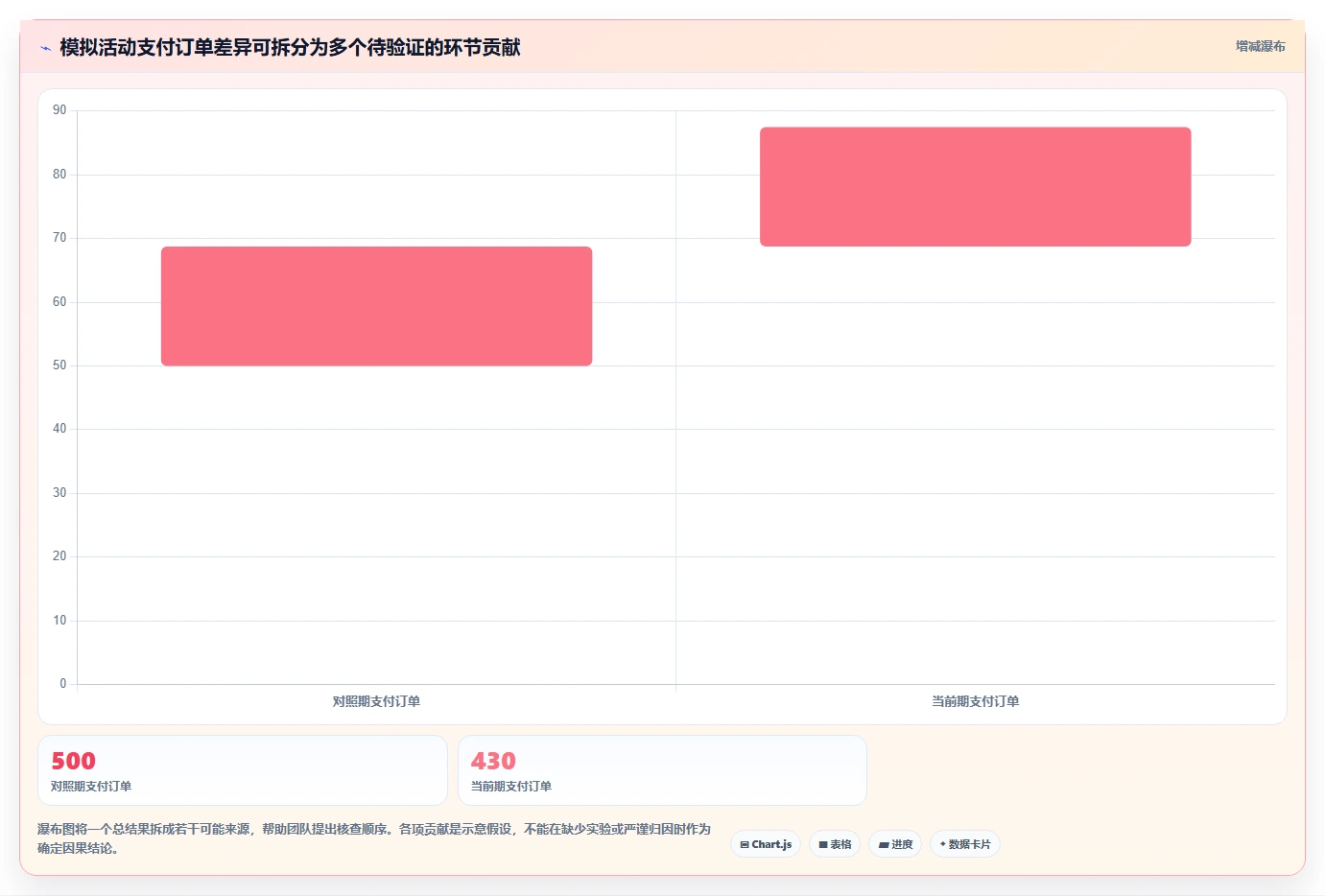
Task: Open the 430 当前期支付订单 data card
Action: tap(662, 770)
